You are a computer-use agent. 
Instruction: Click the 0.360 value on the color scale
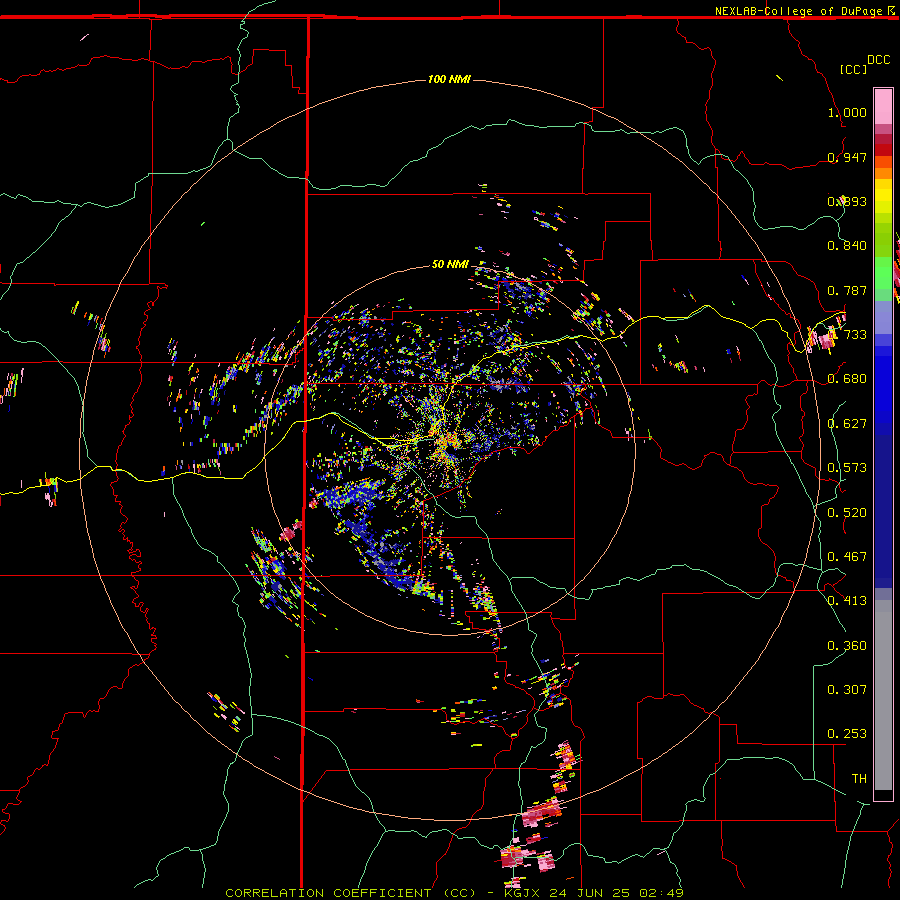(847, 646)
